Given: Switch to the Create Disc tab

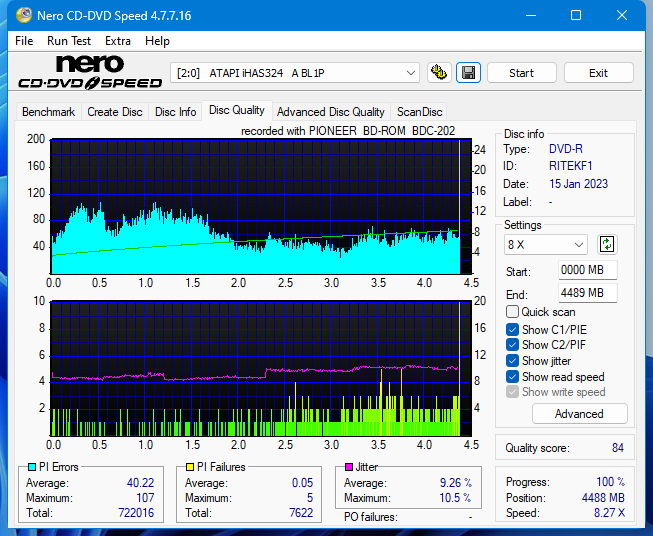Looking at the screenshot, I should [x=115, y=112].
